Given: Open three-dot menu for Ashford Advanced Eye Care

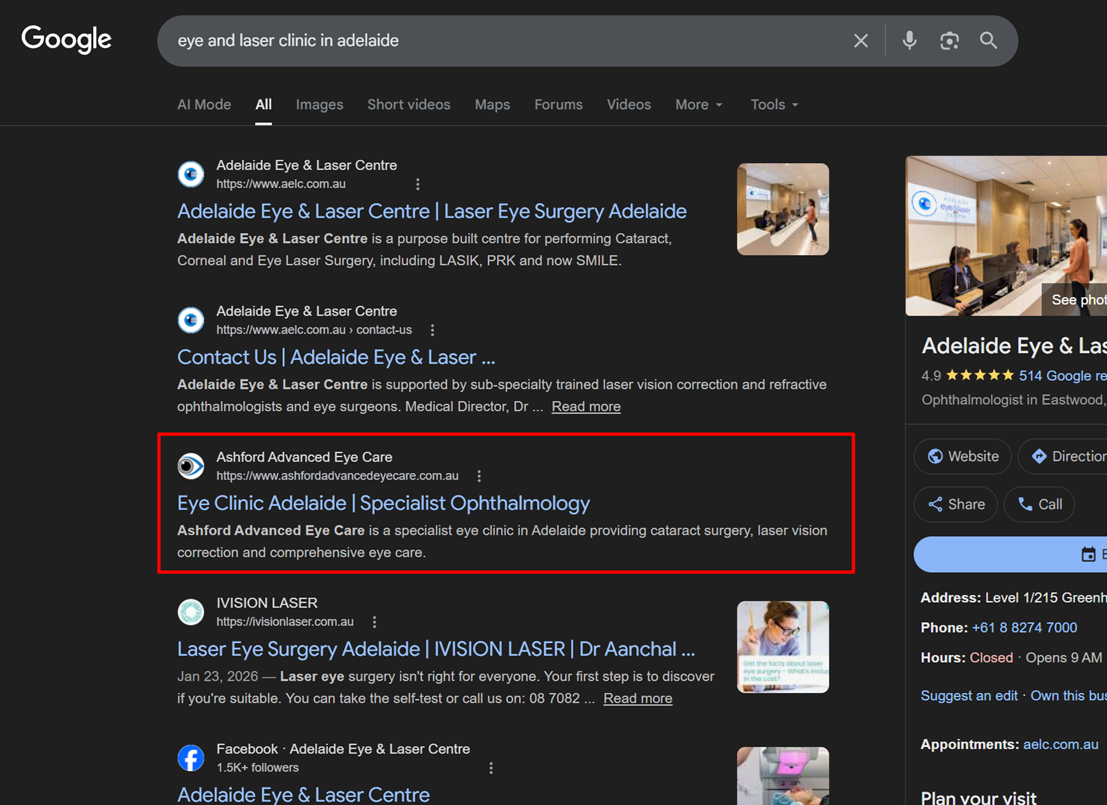Looking at the screenshot, I should point(479,476).
